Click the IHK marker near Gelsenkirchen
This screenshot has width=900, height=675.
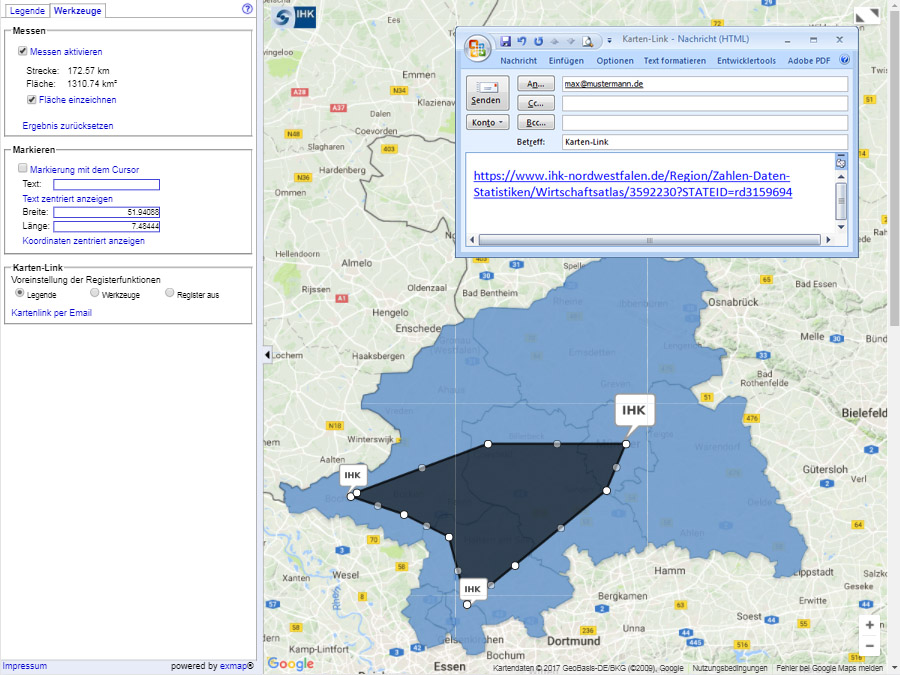point(472,589)
